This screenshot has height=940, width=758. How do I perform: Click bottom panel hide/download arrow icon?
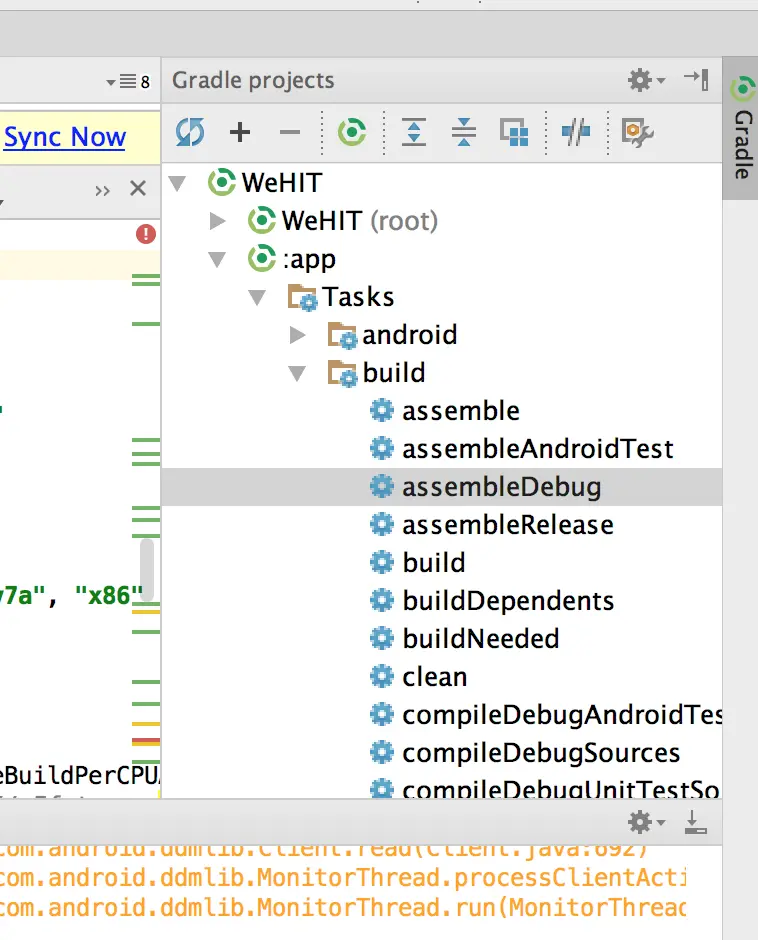[x=696, y=822]
